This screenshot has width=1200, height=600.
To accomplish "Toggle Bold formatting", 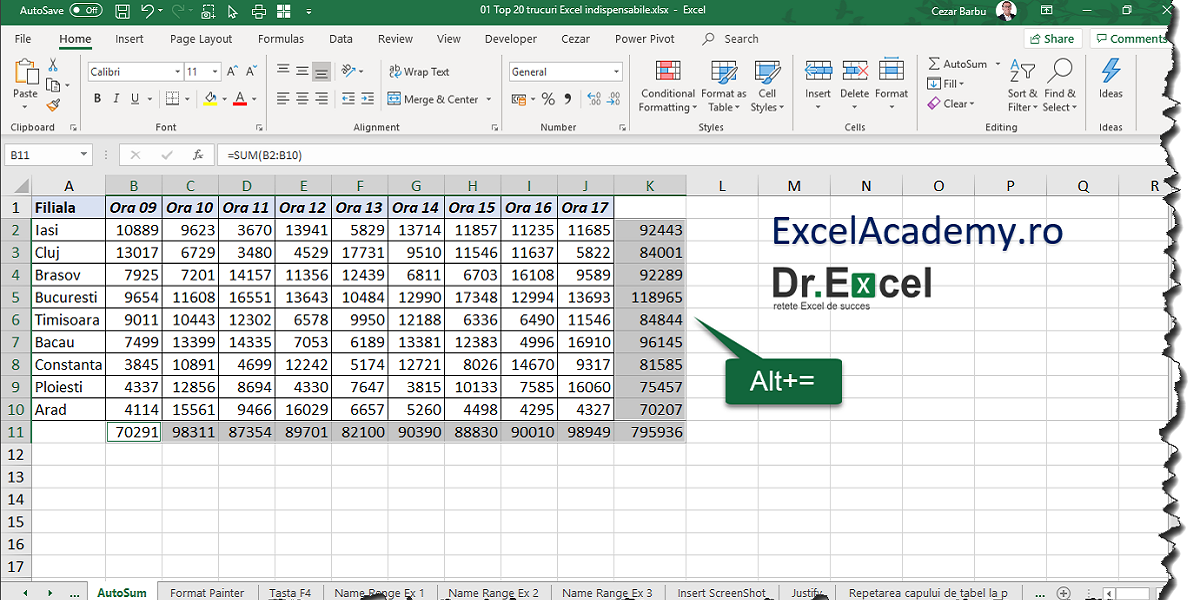I will click(97, 99).
